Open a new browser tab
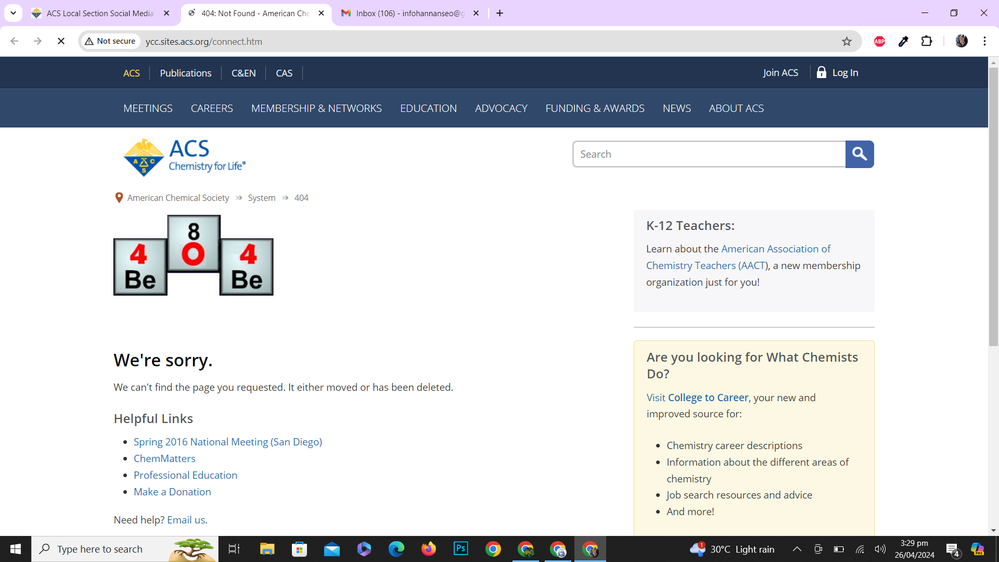The width and height of the screenshot is (999, 562). point(499,13)
